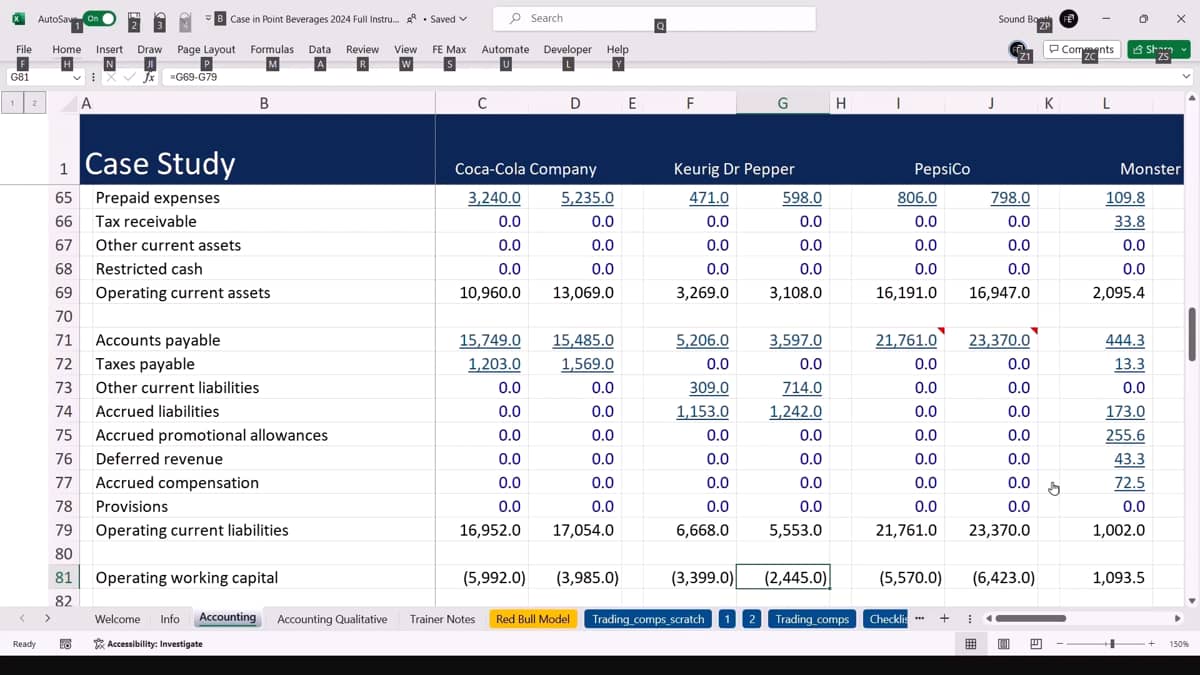The width and height of the screenshot is (1200, 675).
Task: Switch to the Welcome sheet tab
Action: pyautogui.click(x=117, y=619)
